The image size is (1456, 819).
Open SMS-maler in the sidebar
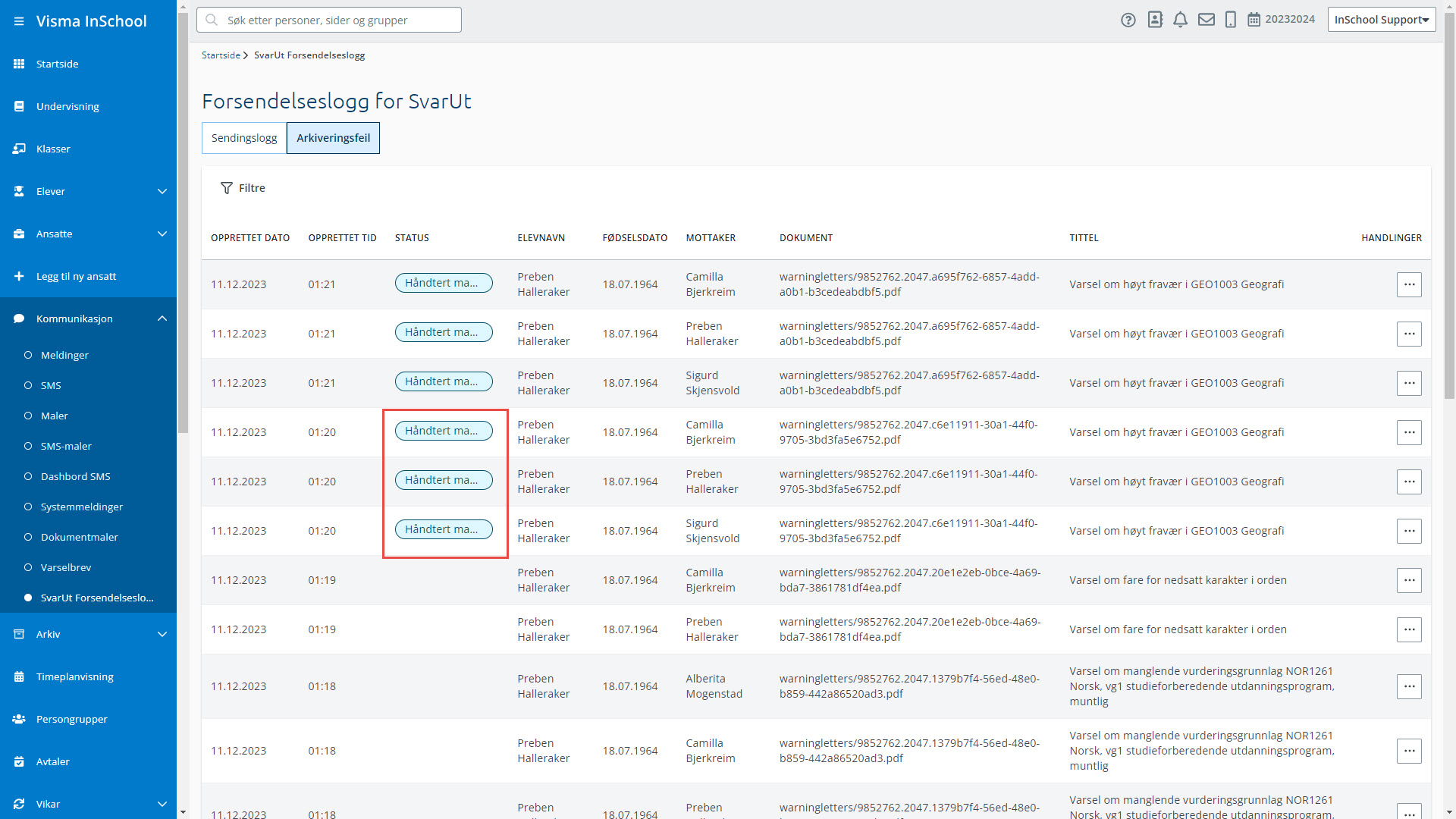coord(66,446)
